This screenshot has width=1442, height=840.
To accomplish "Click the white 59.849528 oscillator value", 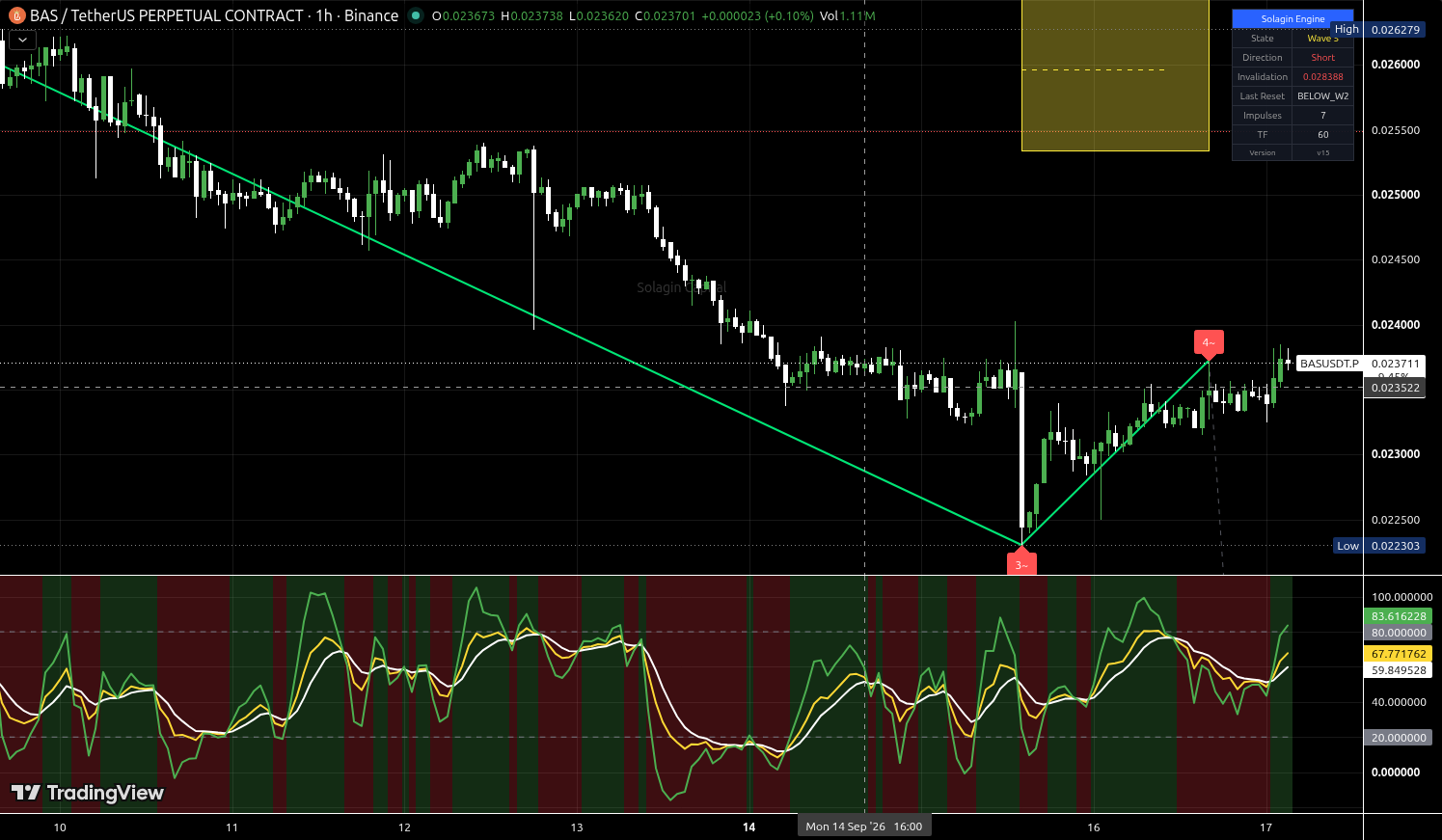I will click(1399, 670).
